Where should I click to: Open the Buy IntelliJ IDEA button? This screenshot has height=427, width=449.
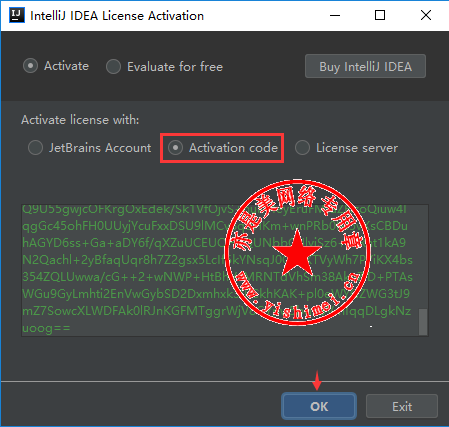pyautogui.click(x=365, y=66)
